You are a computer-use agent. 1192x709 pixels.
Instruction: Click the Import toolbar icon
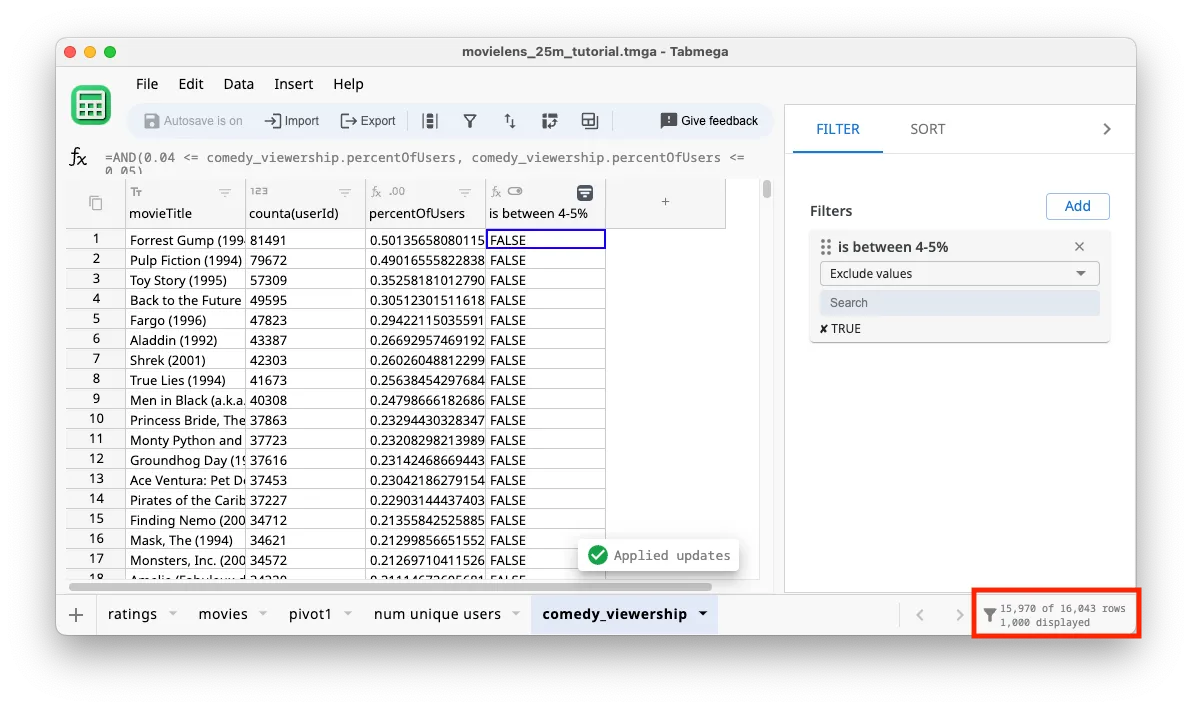pyautogui.click(x=291, y=120)
